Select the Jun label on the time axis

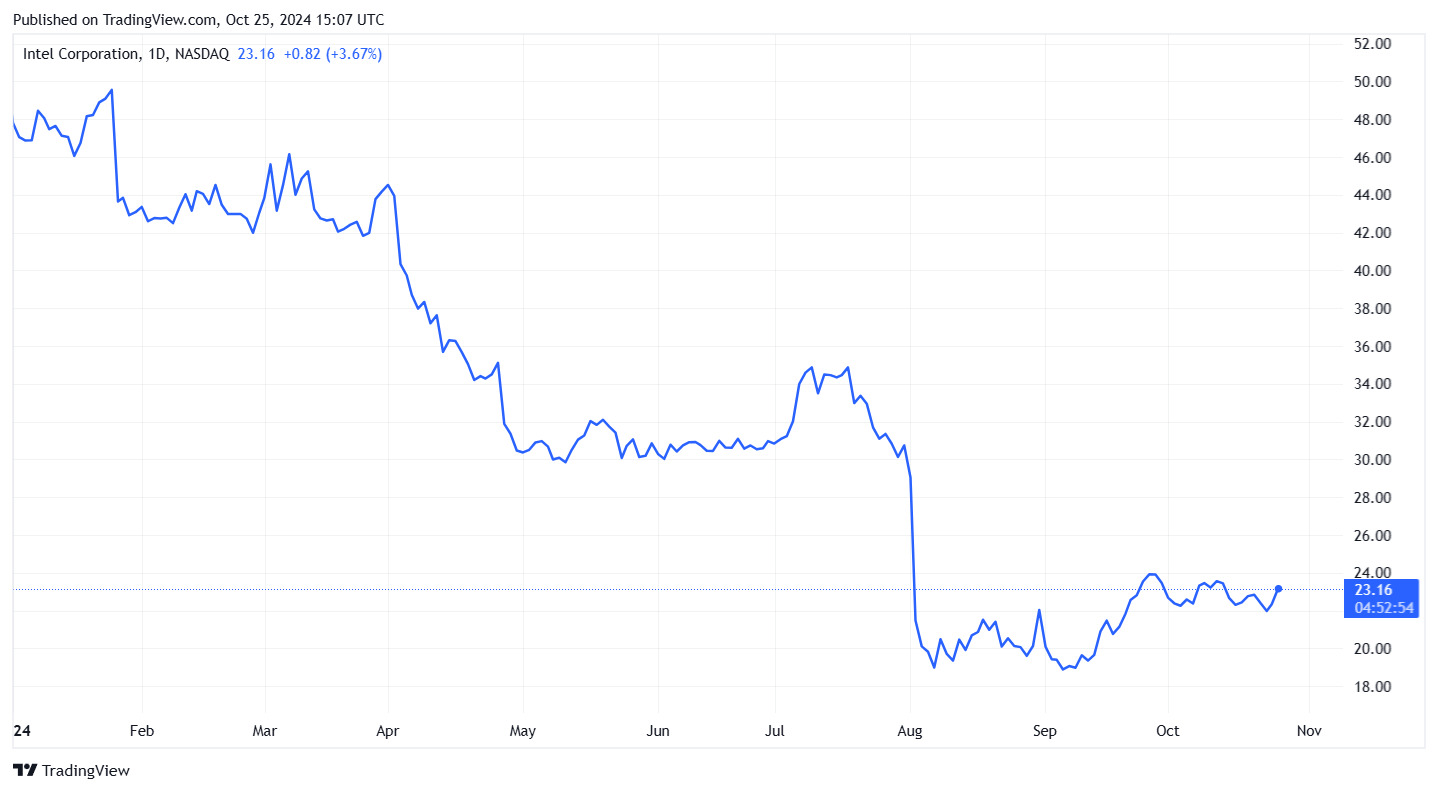[658, 731]
